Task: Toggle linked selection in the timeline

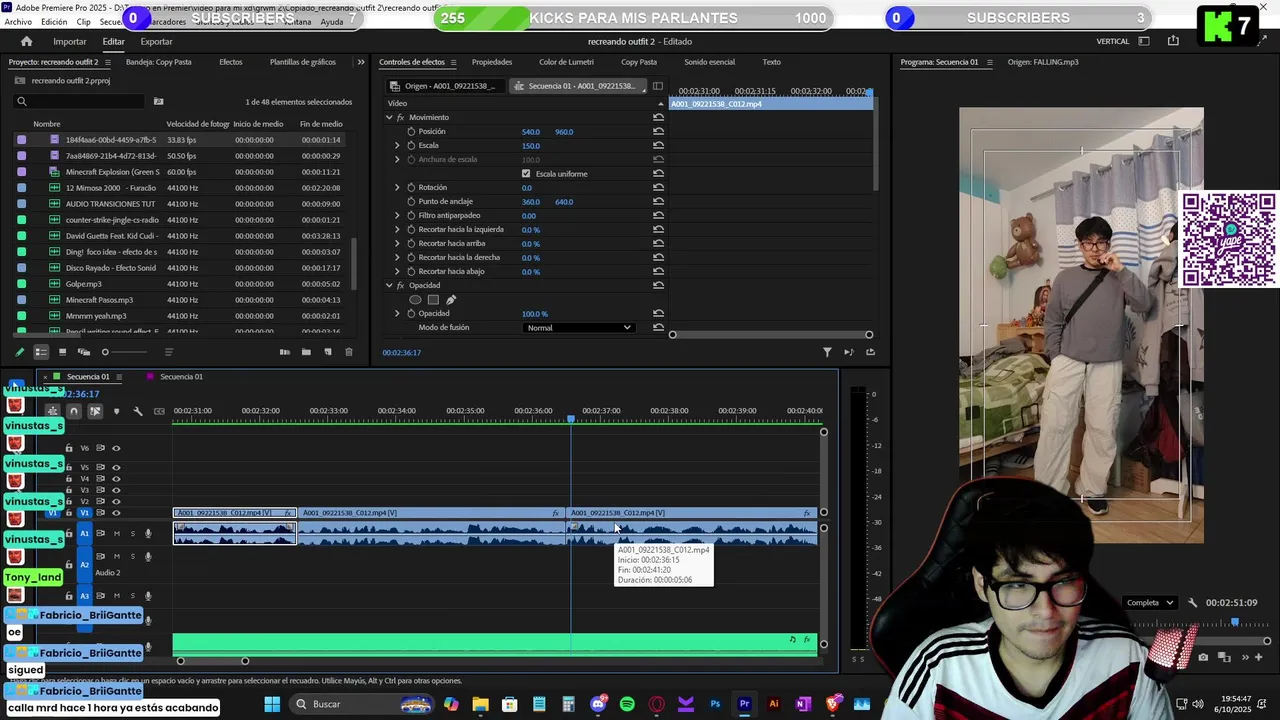Action: point(95,411)
